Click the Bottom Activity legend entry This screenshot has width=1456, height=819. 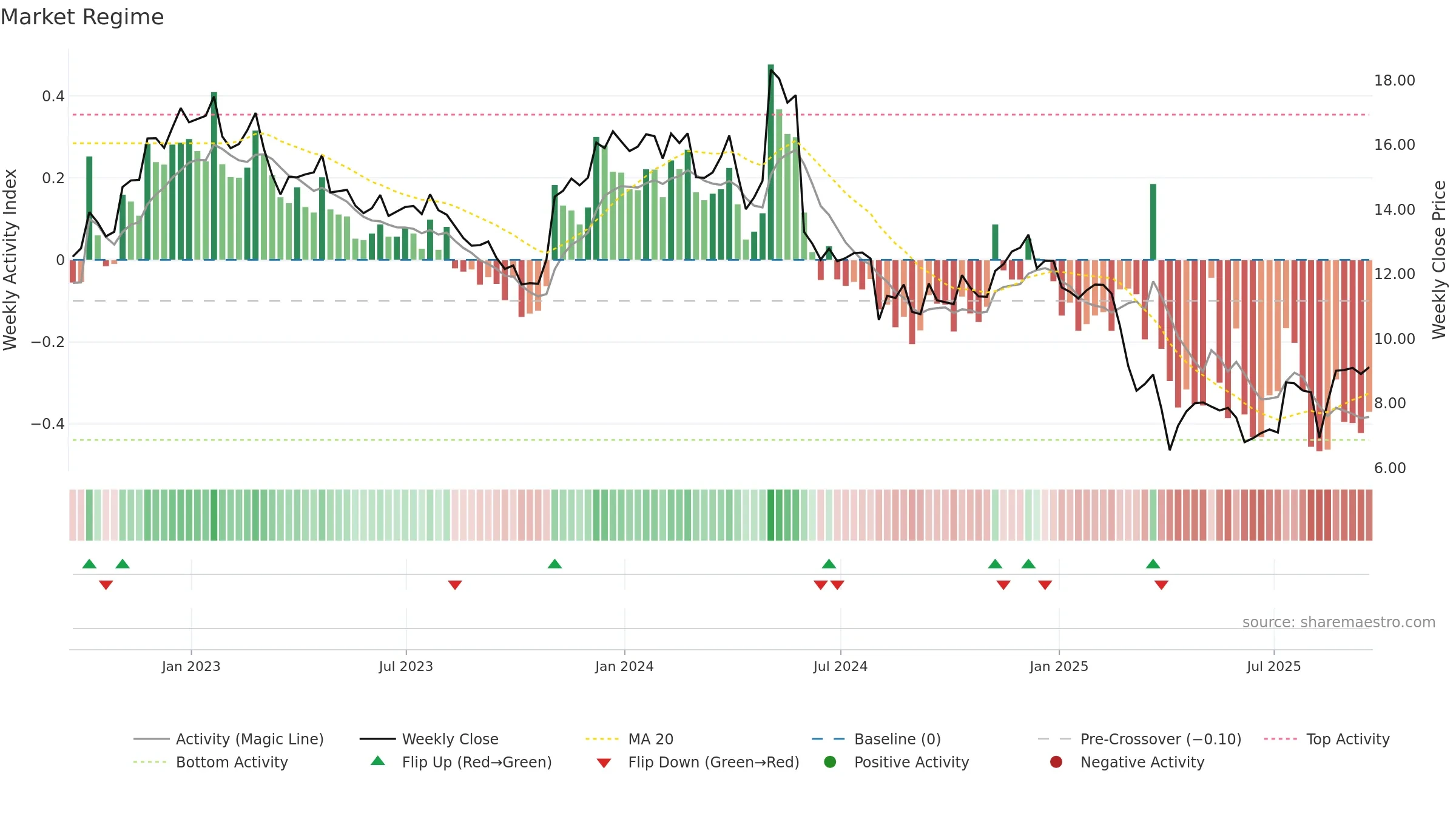pos(211,762)
